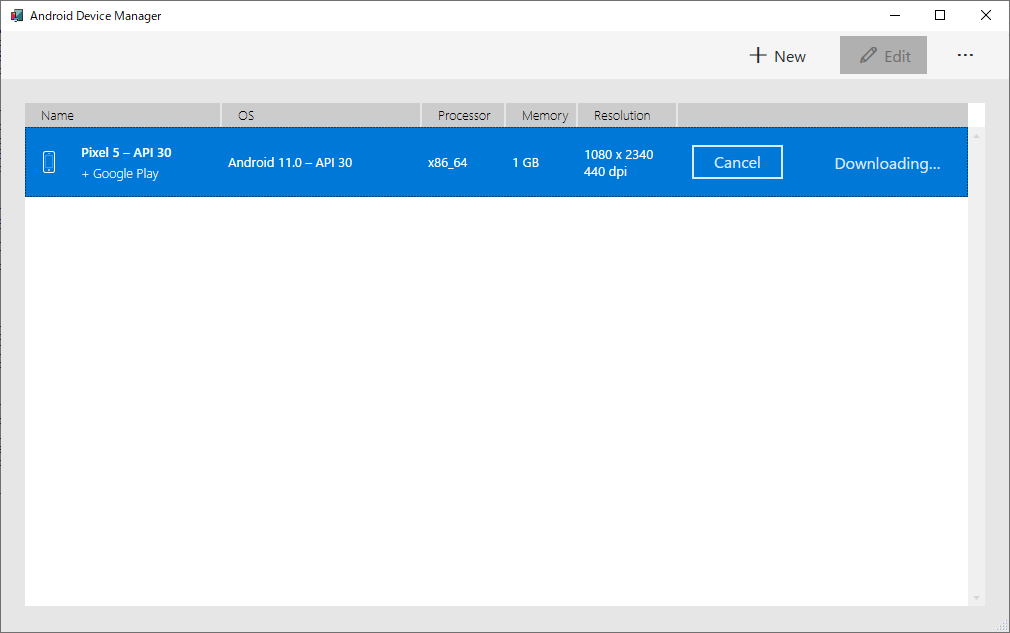Sort by the Resolution column header
The image size is (1010, 633).
(627, 115)
